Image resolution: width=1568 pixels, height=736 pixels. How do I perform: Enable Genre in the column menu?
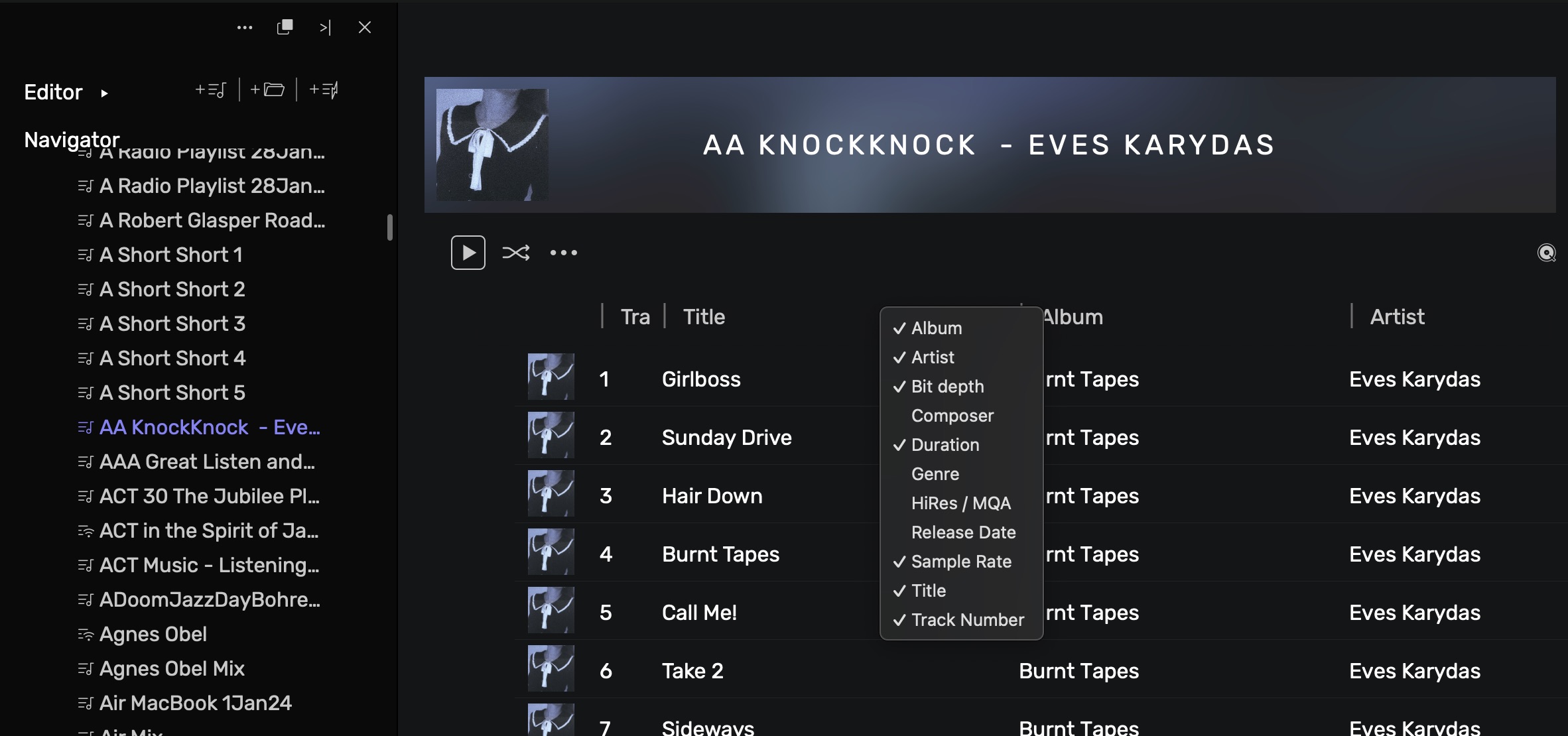935,474
